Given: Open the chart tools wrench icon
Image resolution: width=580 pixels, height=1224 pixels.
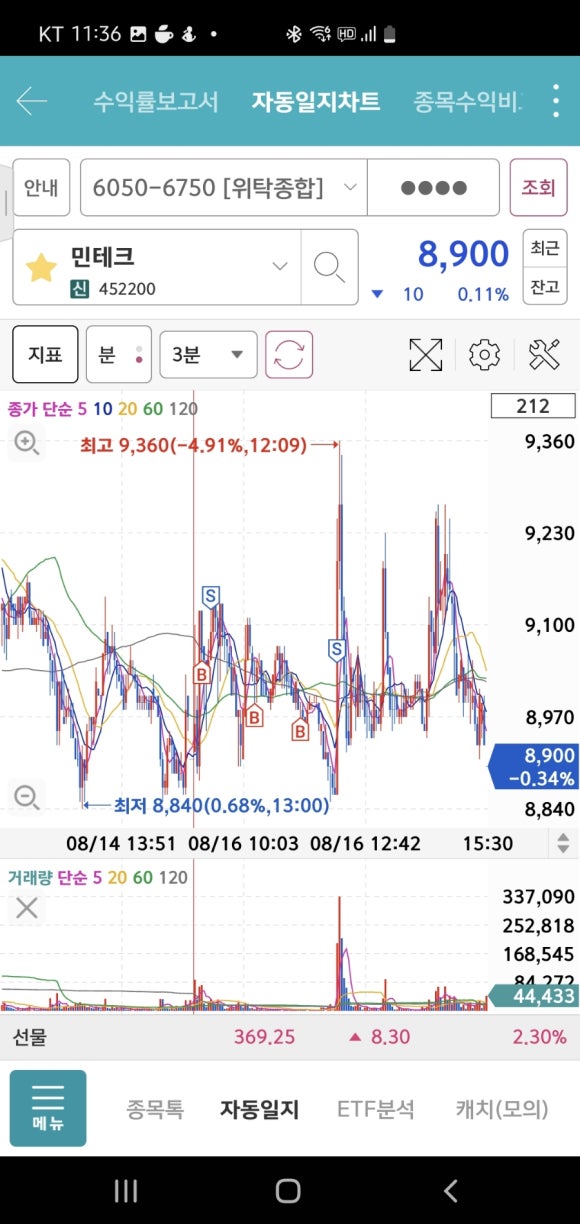Looking at the screenshot, I should click(x=544, y=354).
